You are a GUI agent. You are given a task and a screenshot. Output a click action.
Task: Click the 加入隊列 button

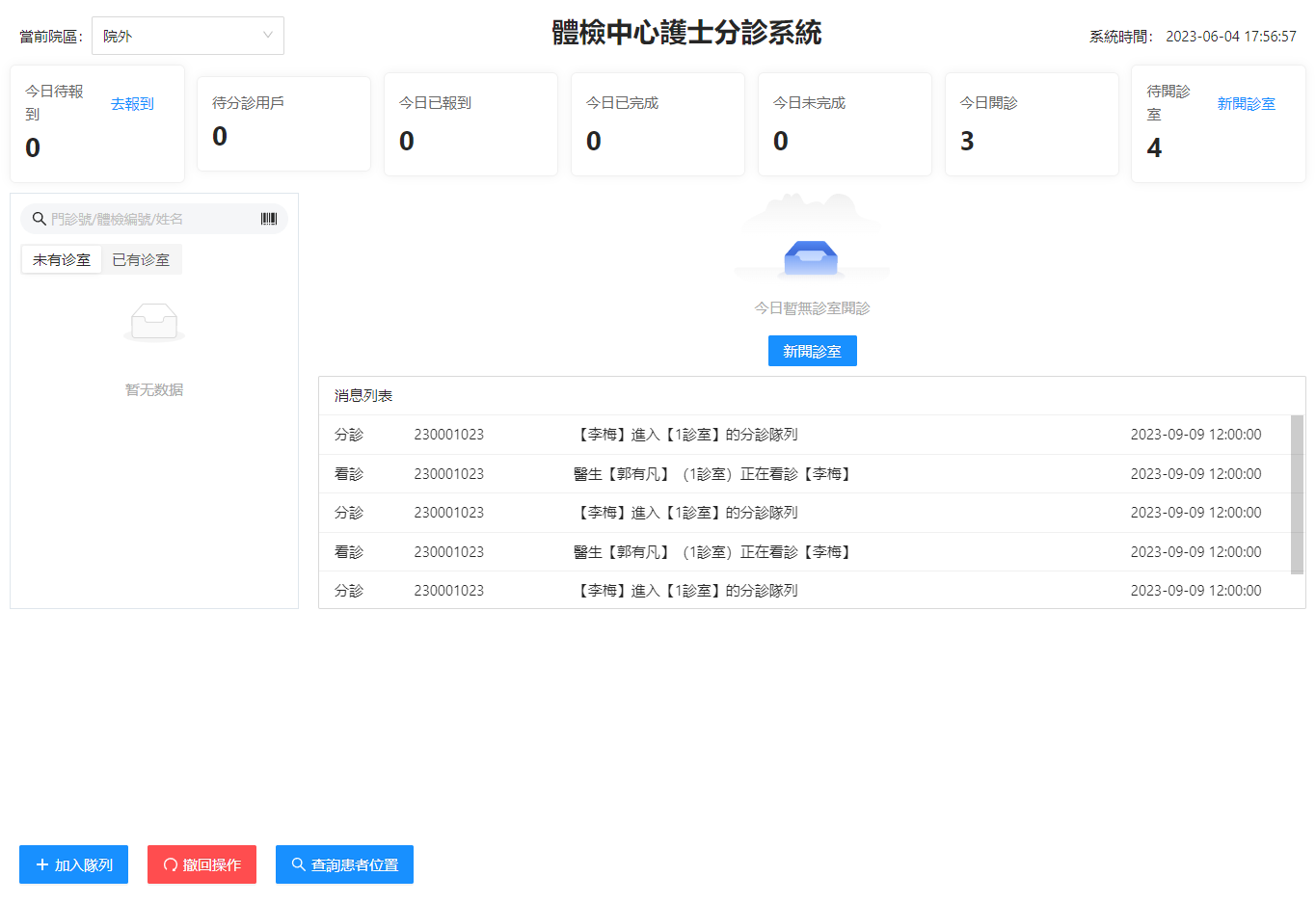73,864
